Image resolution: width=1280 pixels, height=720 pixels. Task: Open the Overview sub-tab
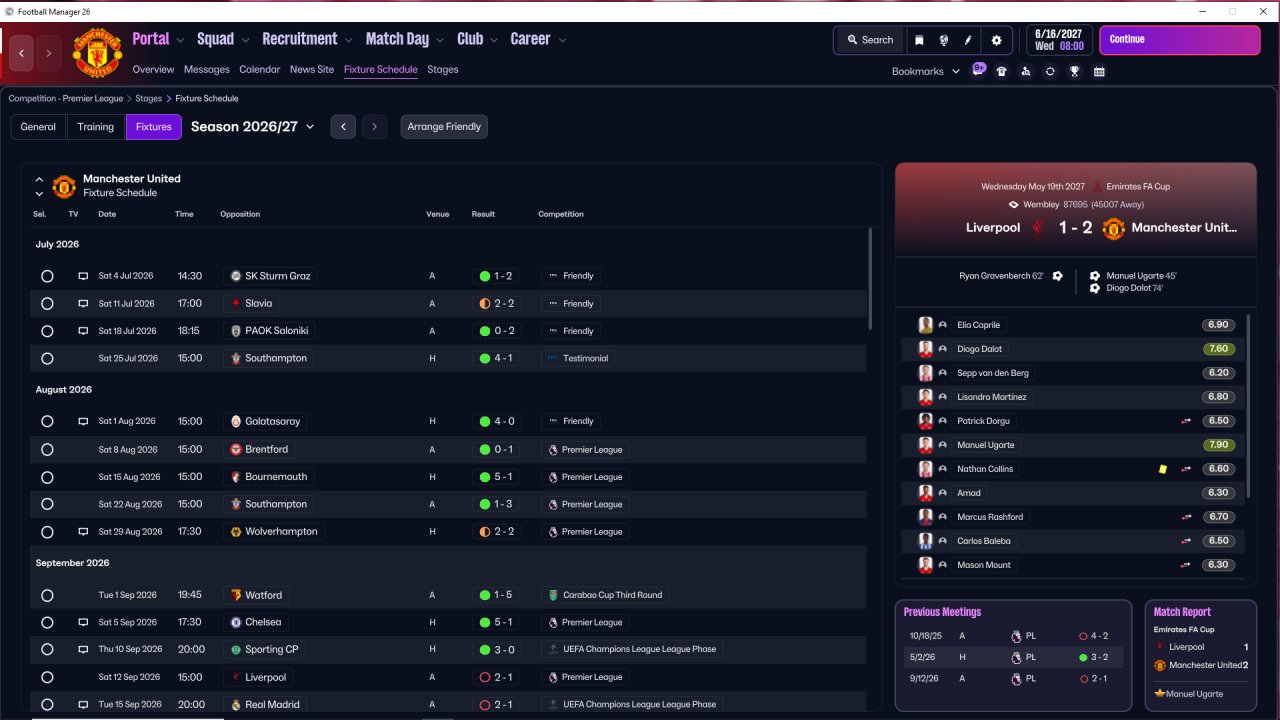coord(153,70)
